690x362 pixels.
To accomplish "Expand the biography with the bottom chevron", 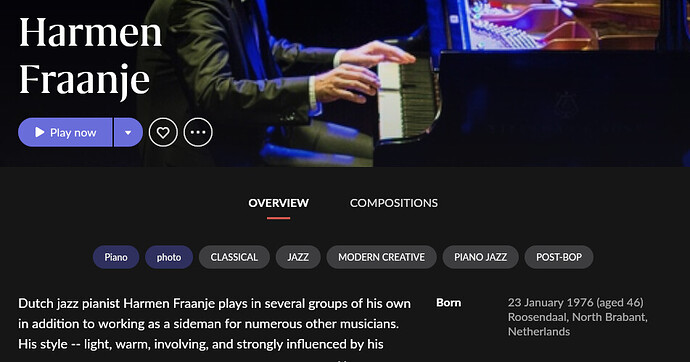I will coord(345,360).
